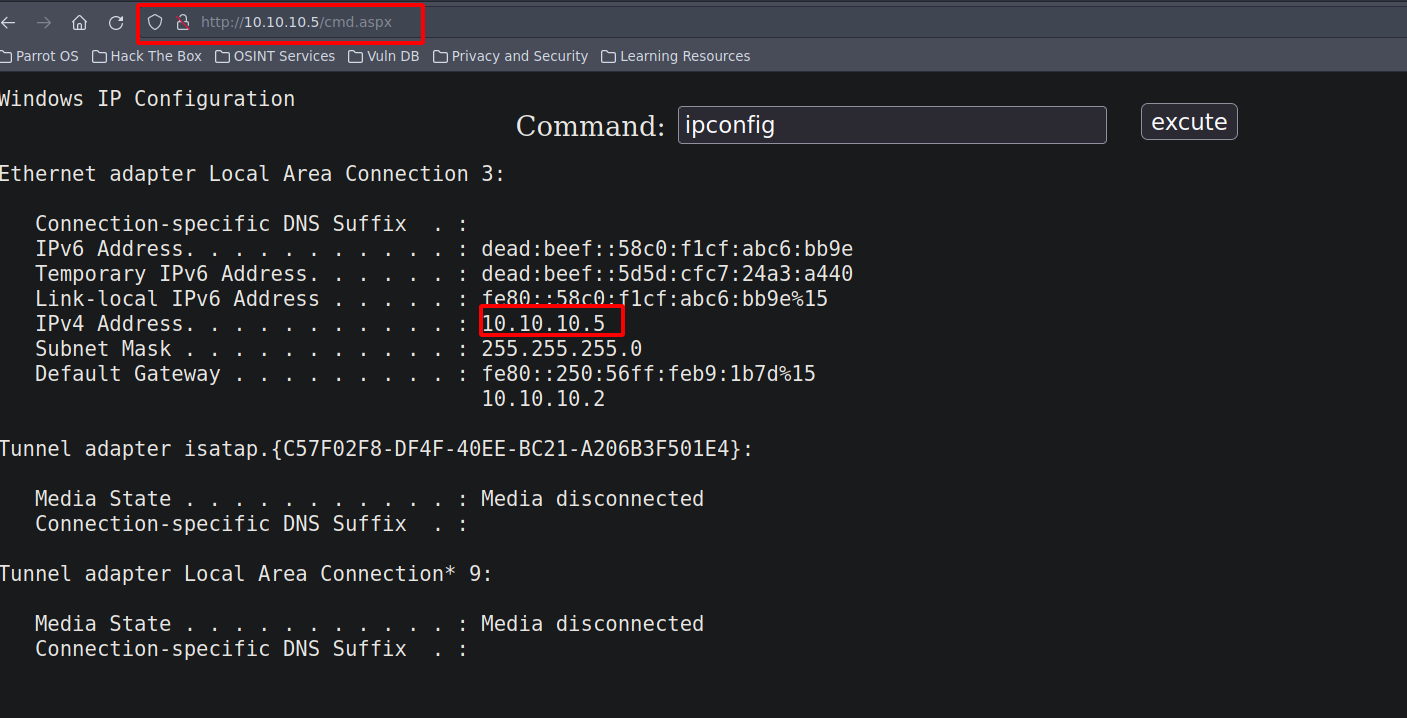1407x718 pixels.
Task: Click the Default Gateway value 10.10.10.2
Action: 543,397
